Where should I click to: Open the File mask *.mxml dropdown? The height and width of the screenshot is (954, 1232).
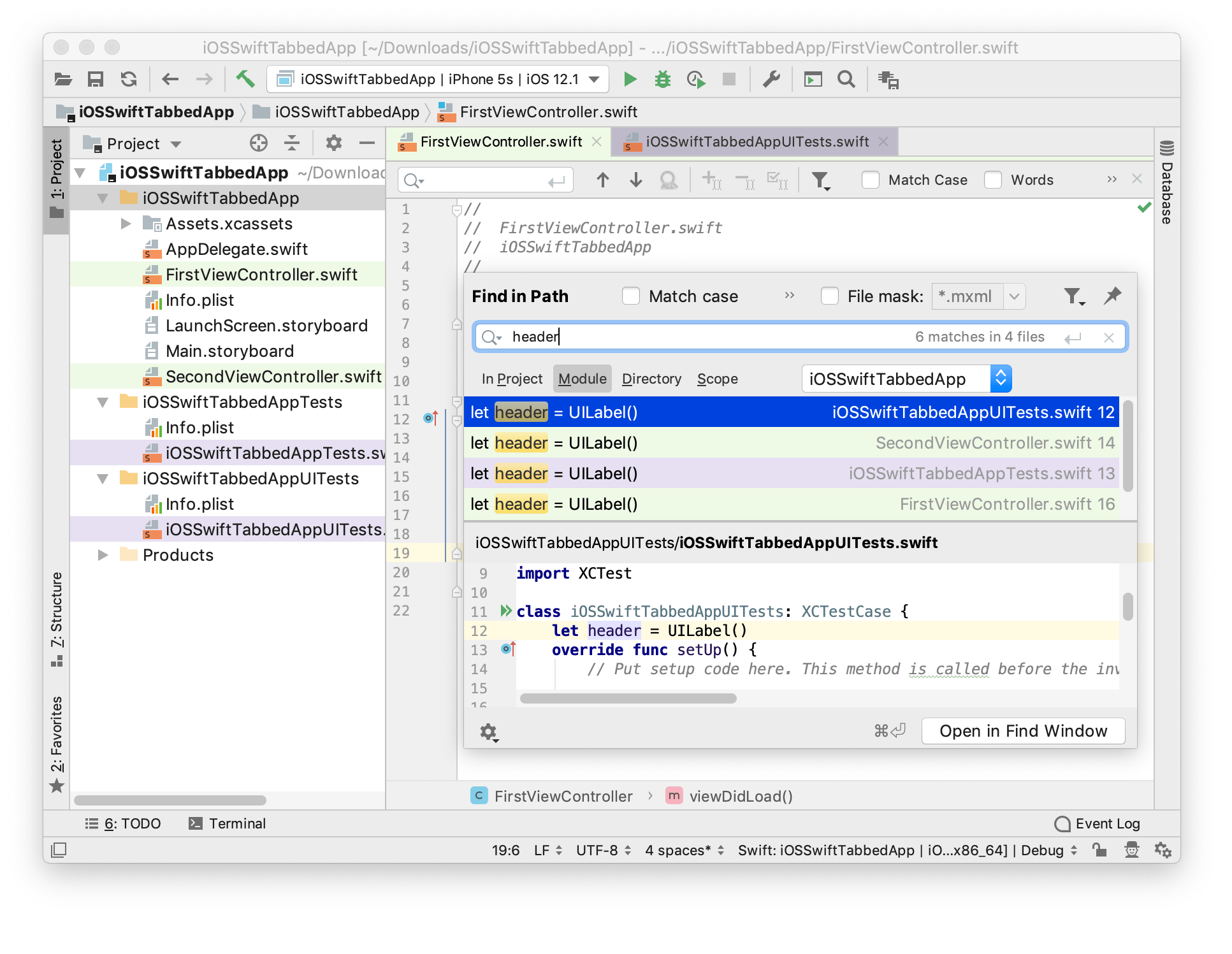pyautogui.click(x=1015, y=296)
